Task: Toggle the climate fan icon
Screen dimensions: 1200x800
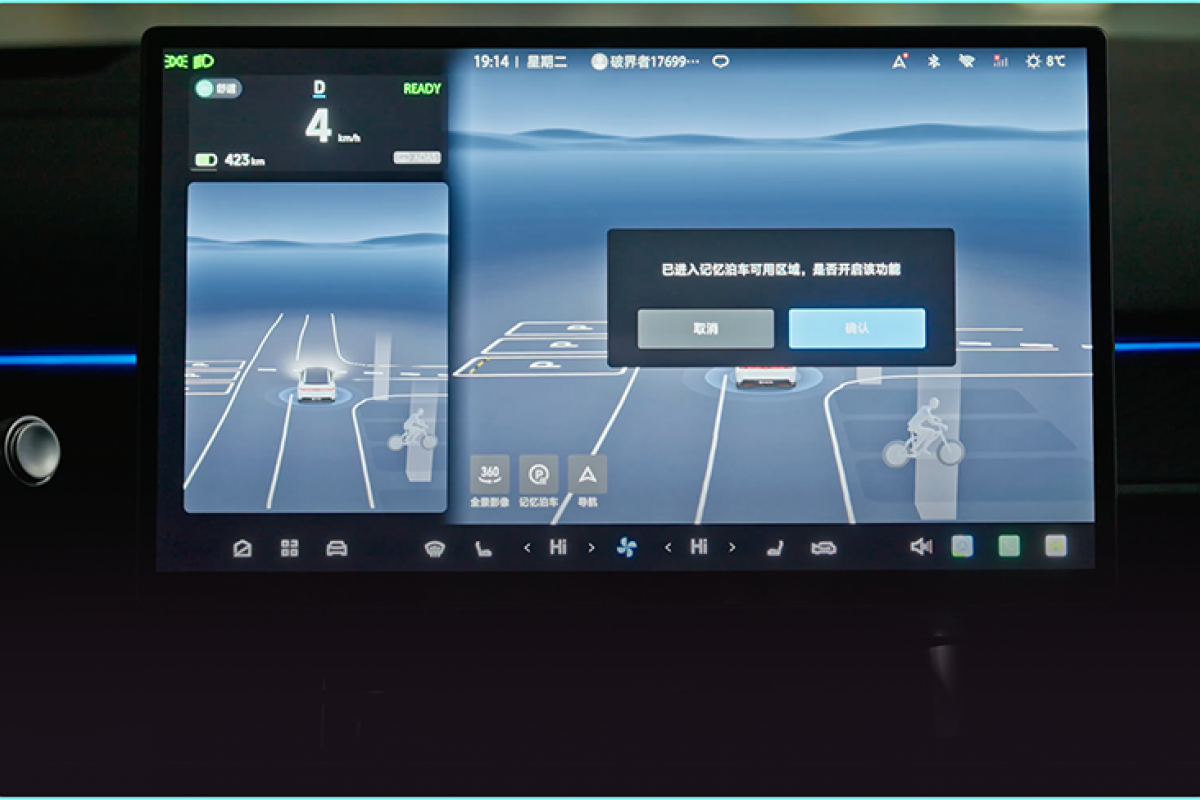Action: click(x=626, y=548)
